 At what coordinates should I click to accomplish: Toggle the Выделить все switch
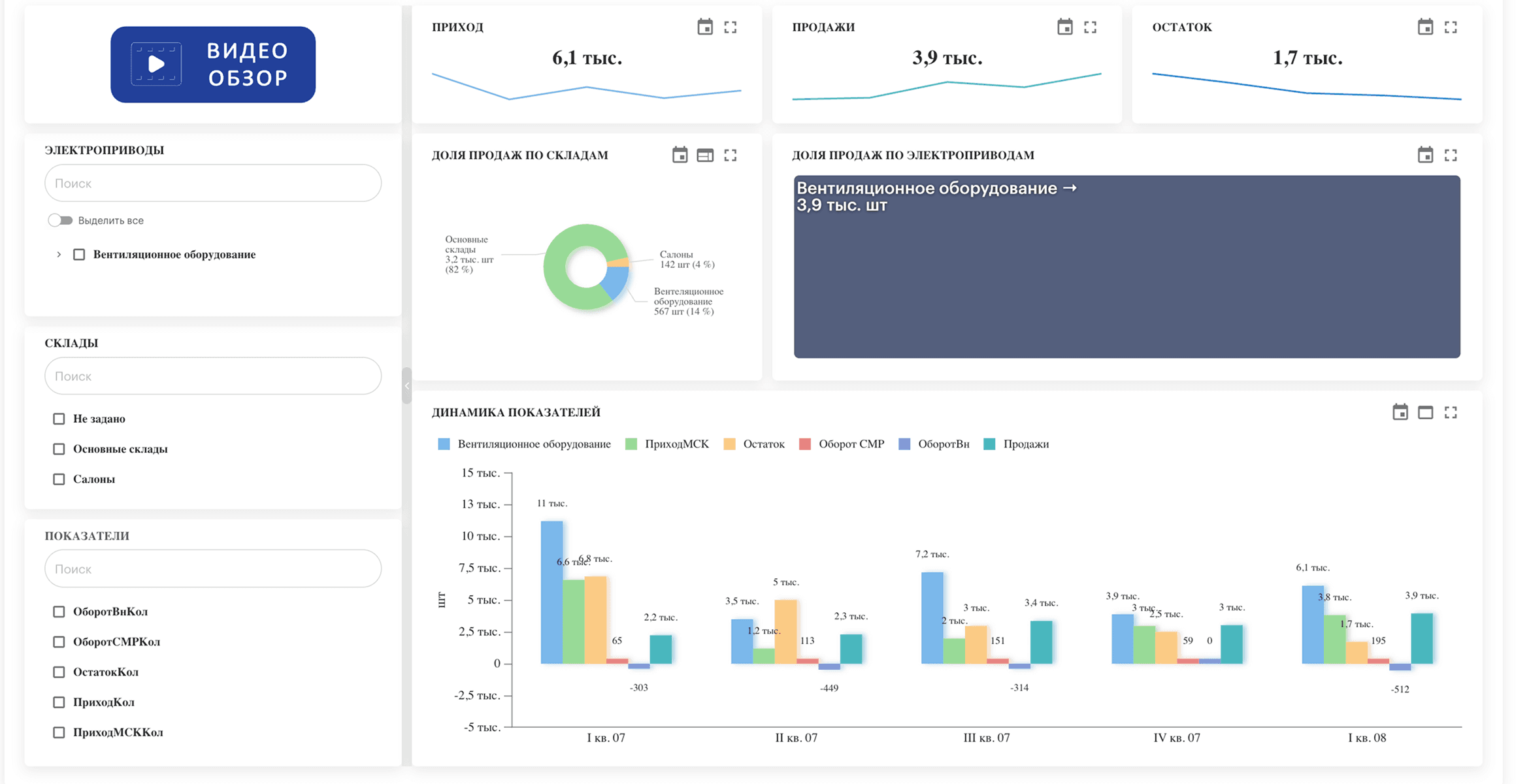tap(60, 220)
